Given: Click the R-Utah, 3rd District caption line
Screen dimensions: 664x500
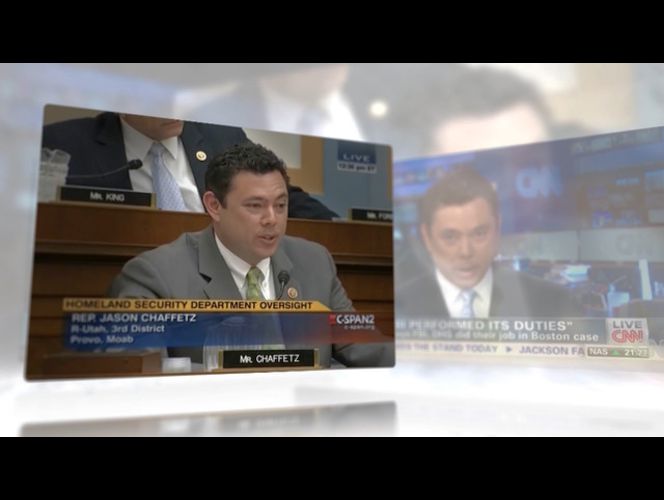Looking at the screenshot, I should [x=118, y=328].
